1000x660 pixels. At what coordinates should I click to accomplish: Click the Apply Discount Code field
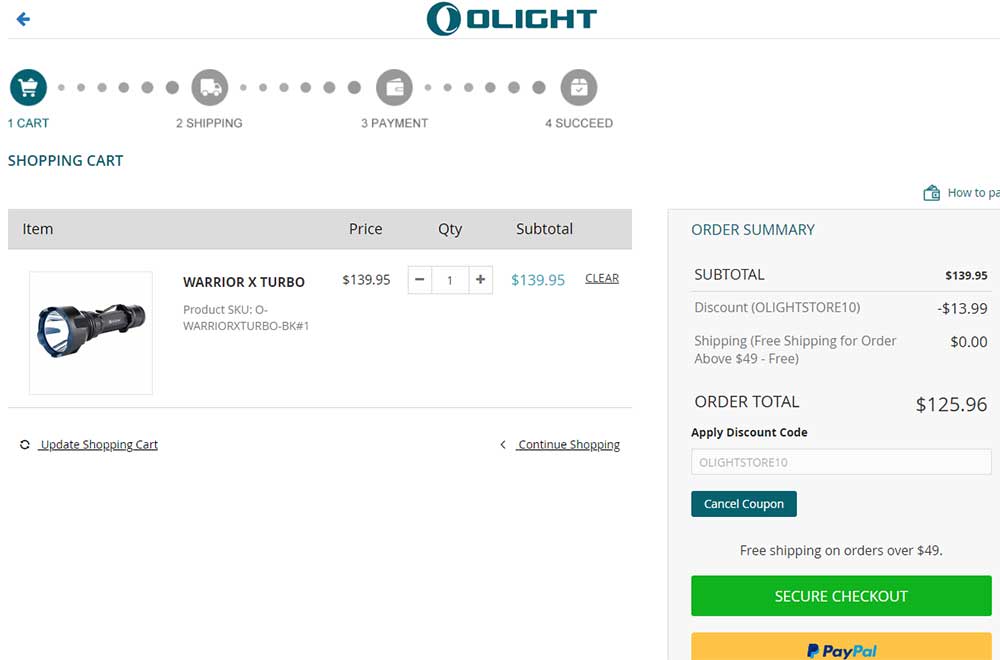pos(841,462)
